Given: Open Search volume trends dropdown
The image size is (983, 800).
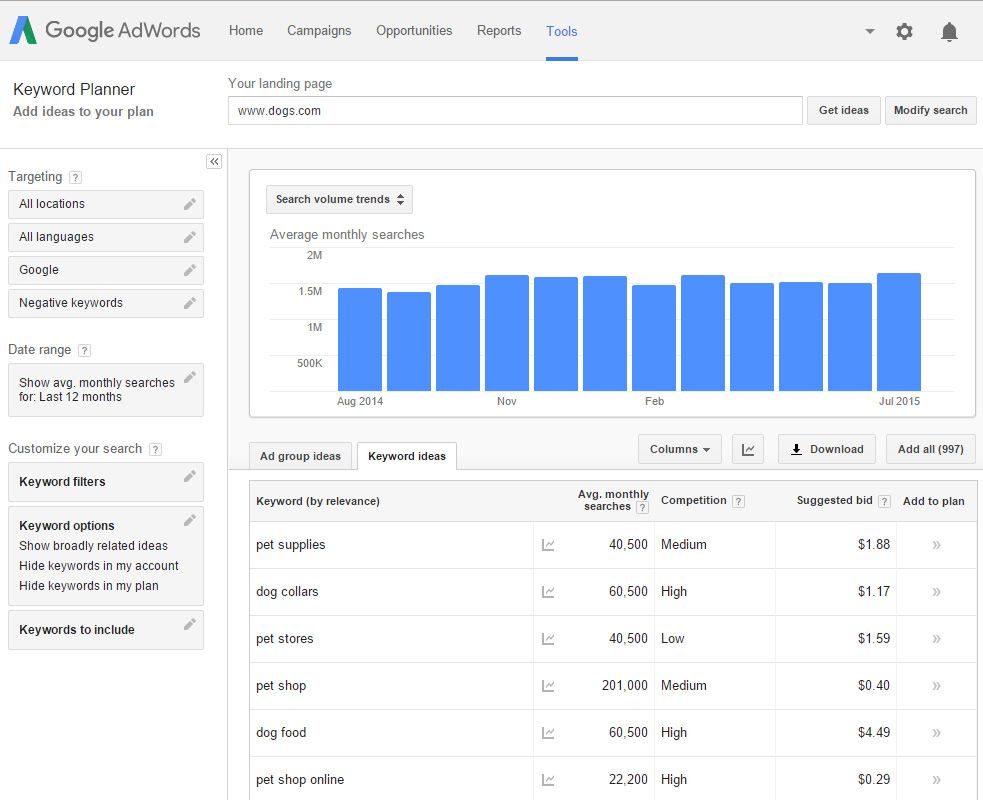Looking at the screenshot, I should click(x=339, y=199).
